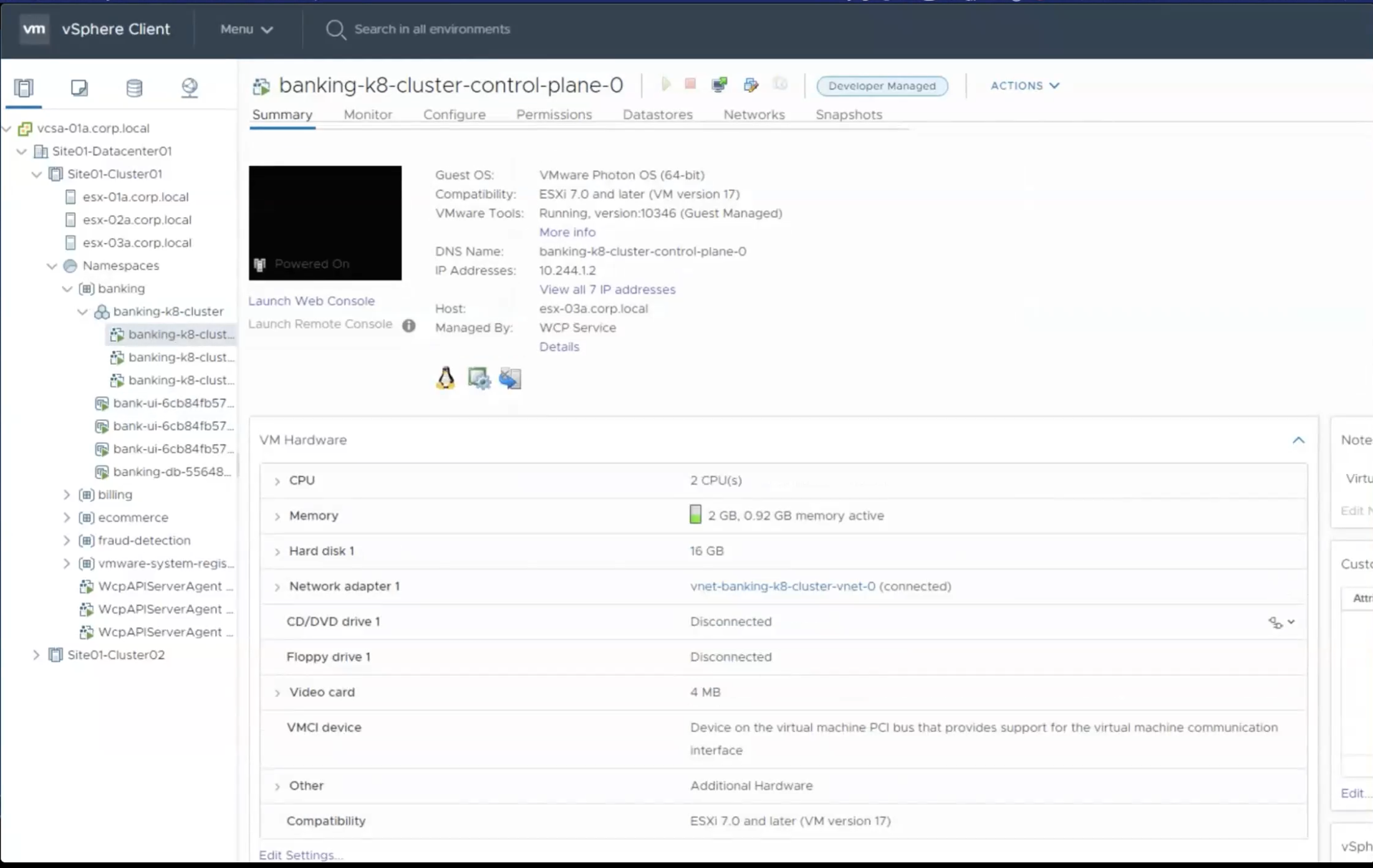The width and height of the screenshot is (1373, 868).
Task: Expand the CPU hardware row
Action: click(x=277, y=481)
